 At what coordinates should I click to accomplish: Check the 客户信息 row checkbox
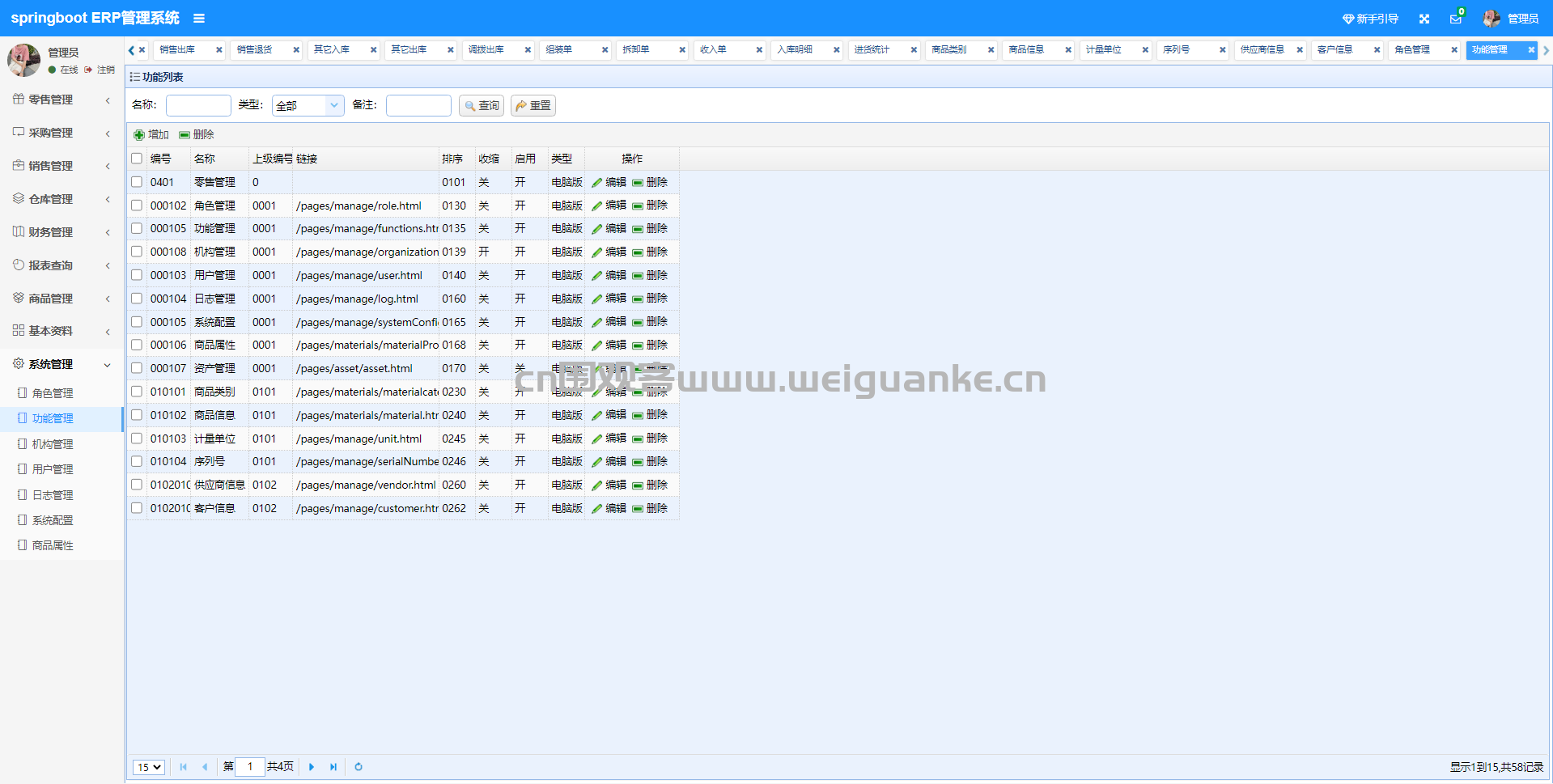click(x=137, y=508)
